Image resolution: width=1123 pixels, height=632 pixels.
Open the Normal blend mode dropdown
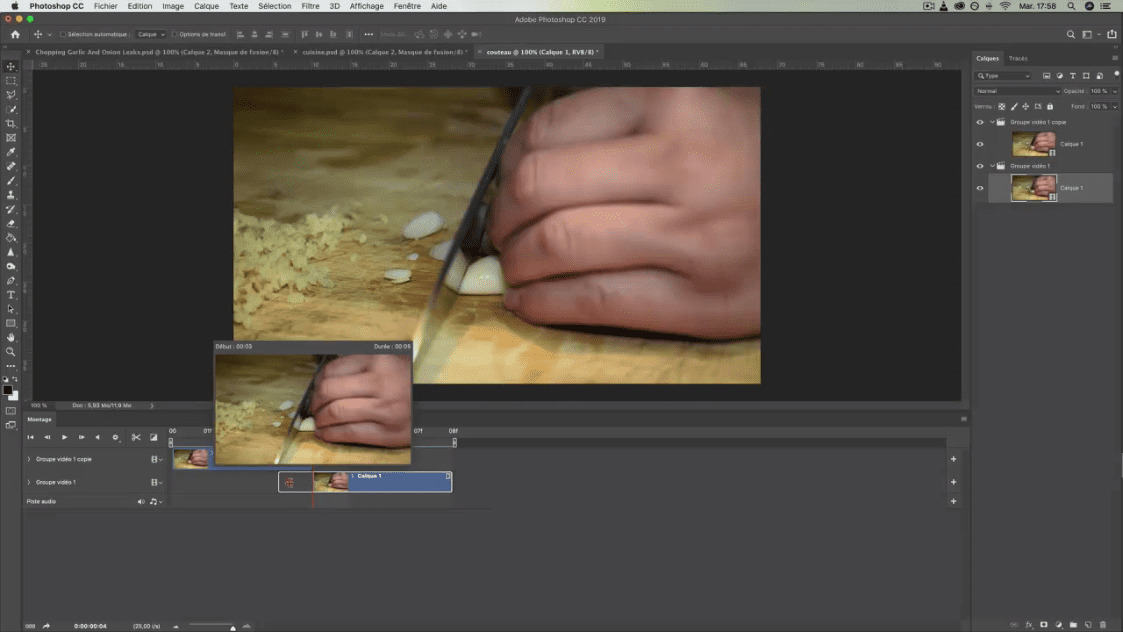1017,91
